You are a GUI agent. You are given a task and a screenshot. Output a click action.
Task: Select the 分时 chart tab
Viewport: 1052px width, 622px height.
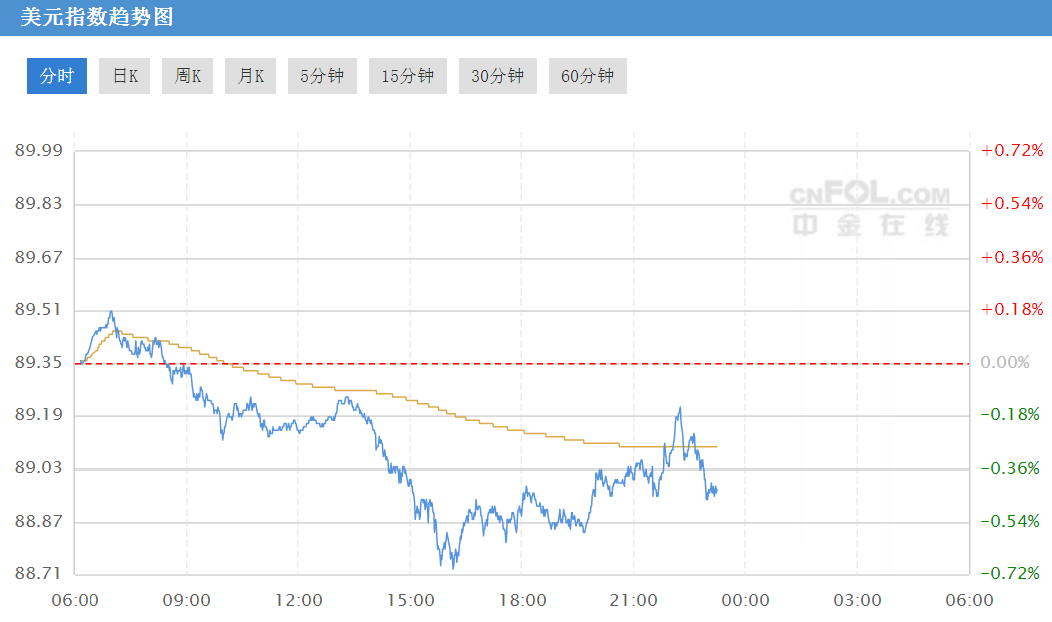(57, 76)
